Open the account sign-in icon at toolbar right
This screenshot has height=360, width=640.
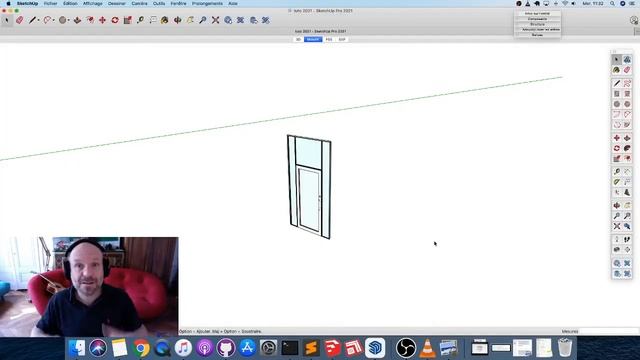tap(633, 20)
